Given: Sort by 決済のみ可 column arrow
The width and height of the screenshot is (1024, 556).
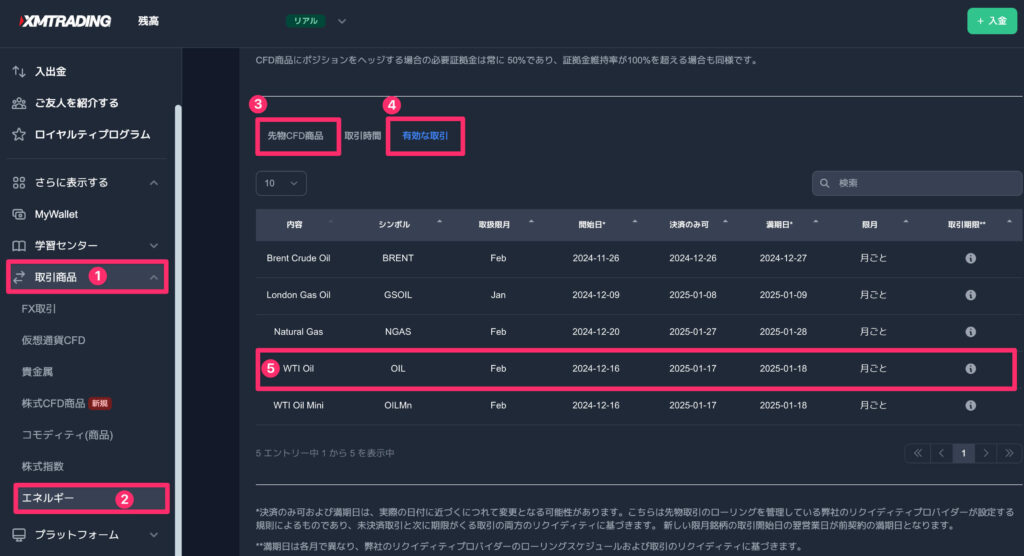Looking at the screenshot, I should point(725,222).
